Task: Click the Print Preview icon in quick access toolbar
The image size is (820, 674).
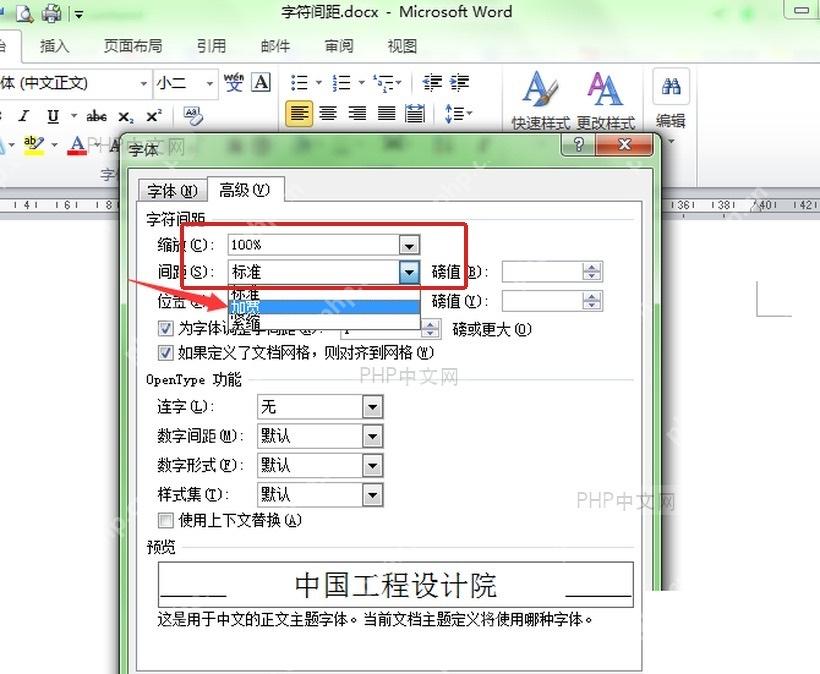Action: [x=24, y=13]
